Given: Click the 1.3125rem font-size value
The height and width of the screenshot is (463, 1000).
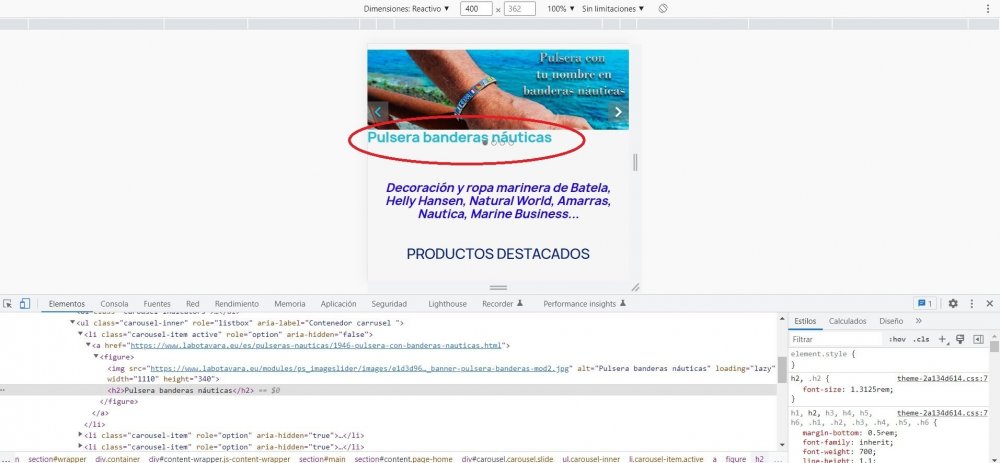Looking at the screenshot, I should click(871, 390).
